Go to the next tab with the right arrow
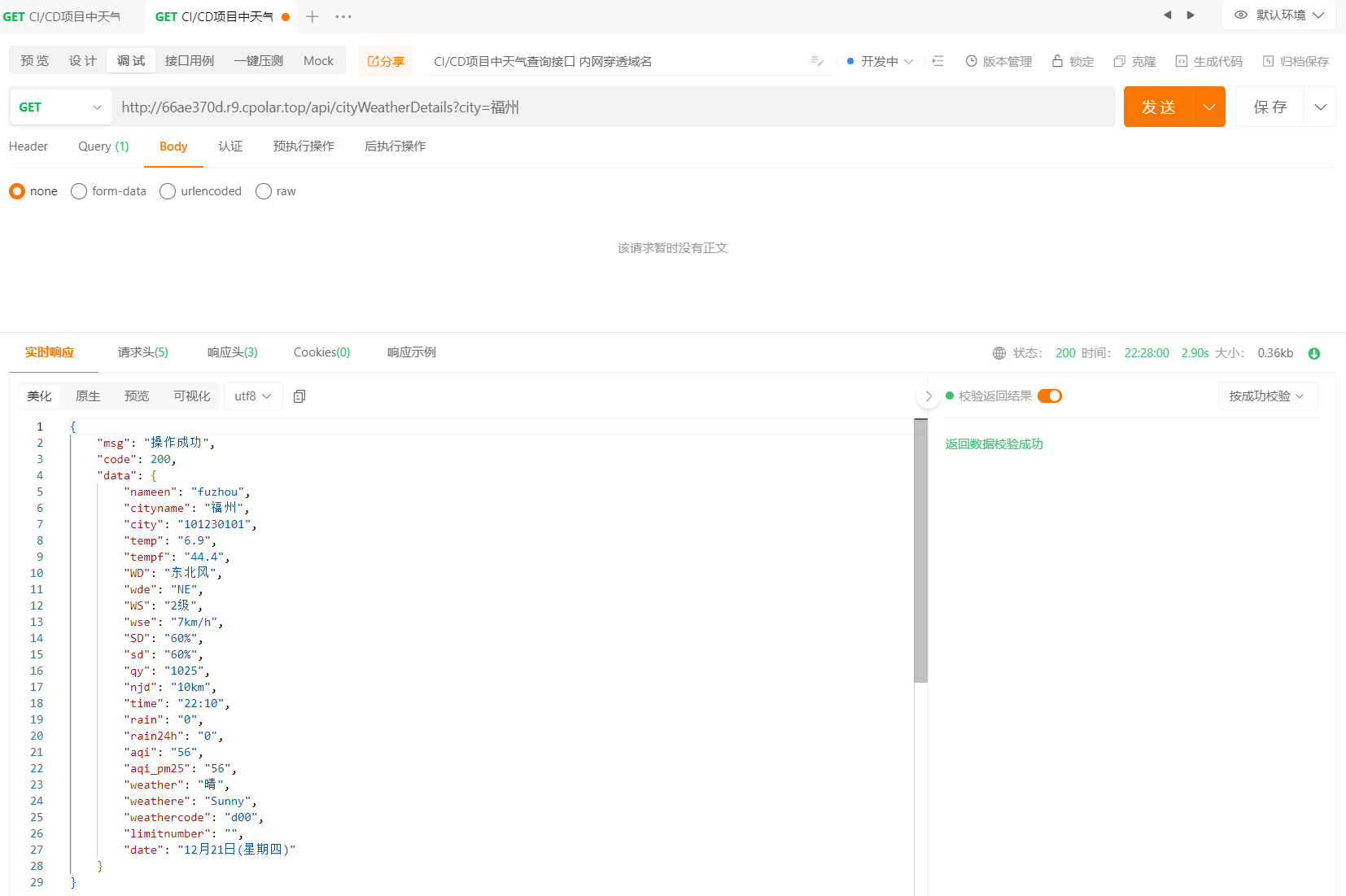The width and height of the screenshot is (1346, 896). tap(1191, 15)
